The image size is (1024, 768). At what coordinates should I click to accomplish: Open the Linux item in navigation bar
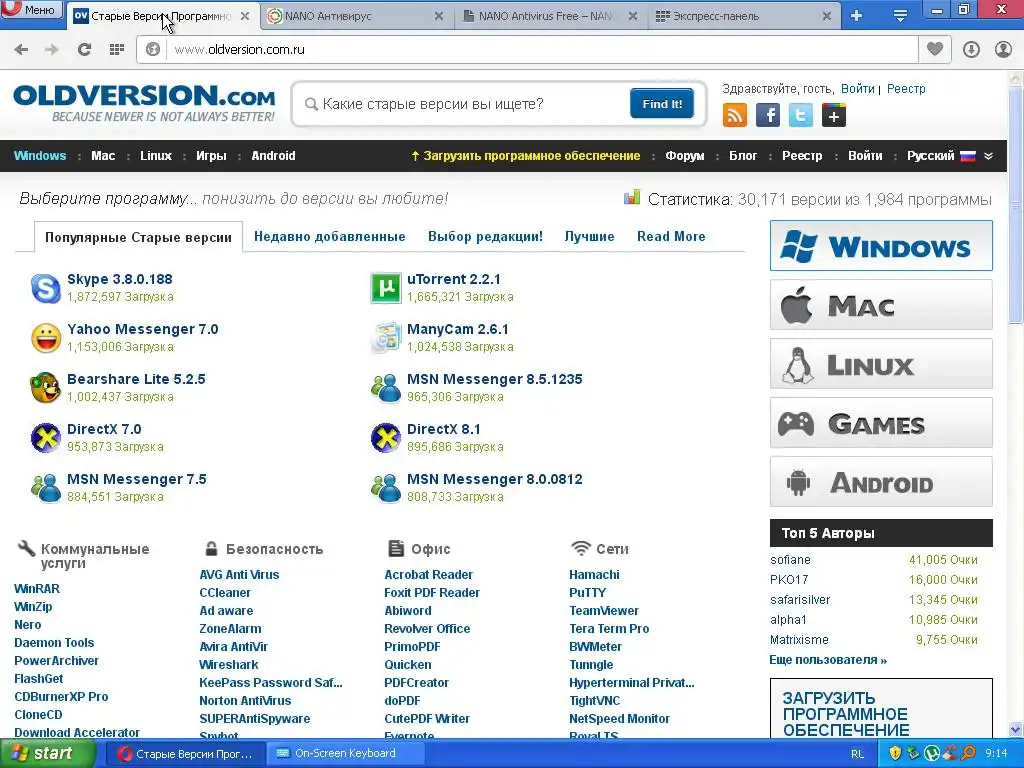pos(155,156)
